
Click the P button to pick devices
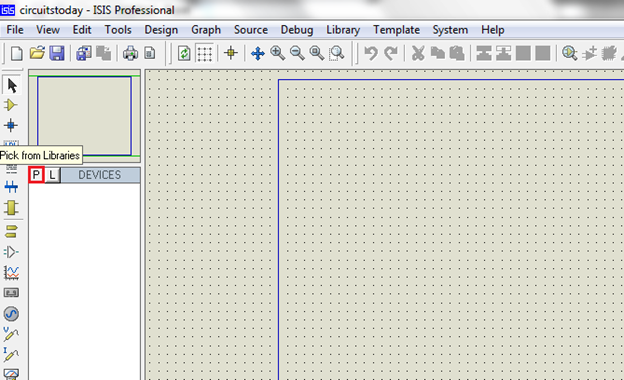point(36,175)
